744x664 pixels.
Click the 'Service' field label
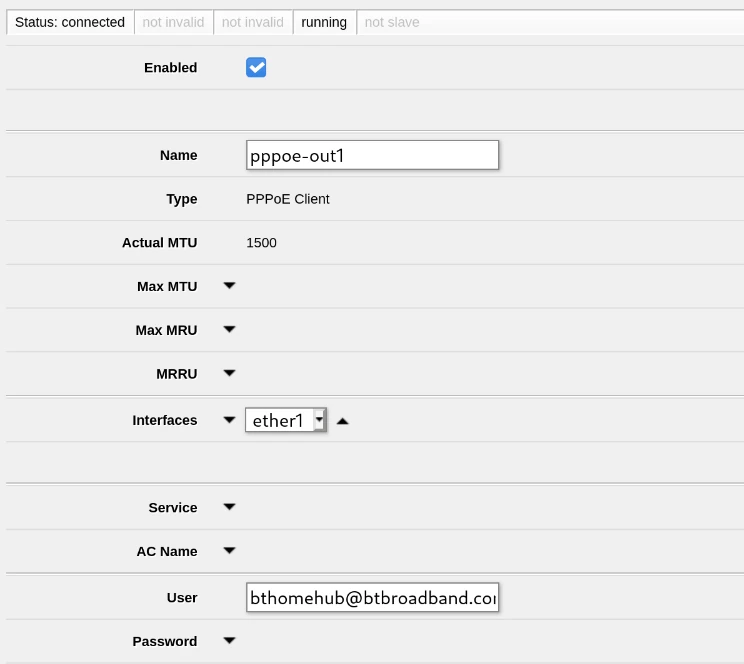tap(173, 507)
